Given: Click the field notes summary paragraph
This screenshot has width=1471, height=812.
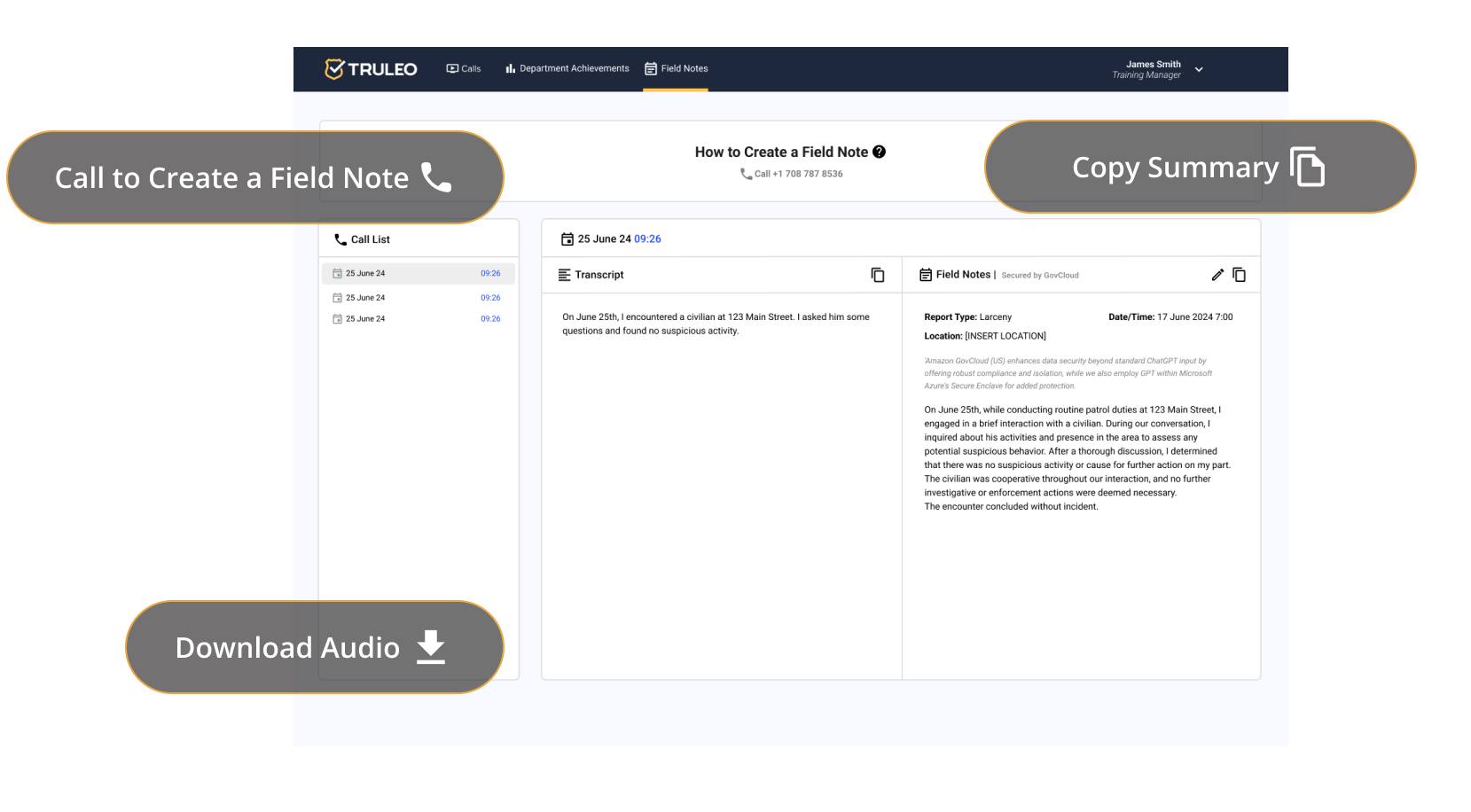Looking at the screenshot, I should [1077, 457].
